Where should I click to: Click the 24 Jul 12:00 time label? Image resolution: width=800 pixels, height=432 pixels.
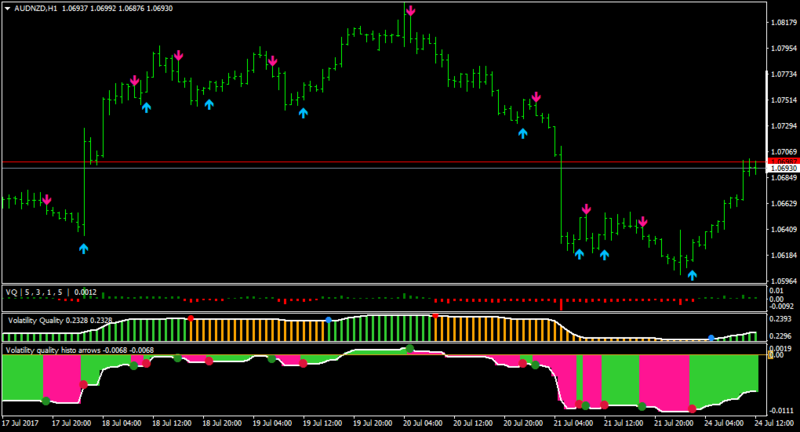click(776, 423)
